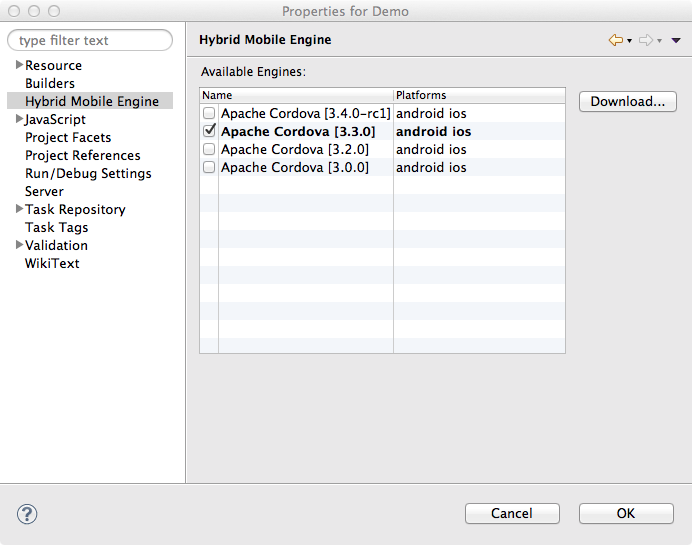Image resolution: width=692 pixels, height=545 pixels.
Task: Click the Cancel button
Action: tap(512, 513)
